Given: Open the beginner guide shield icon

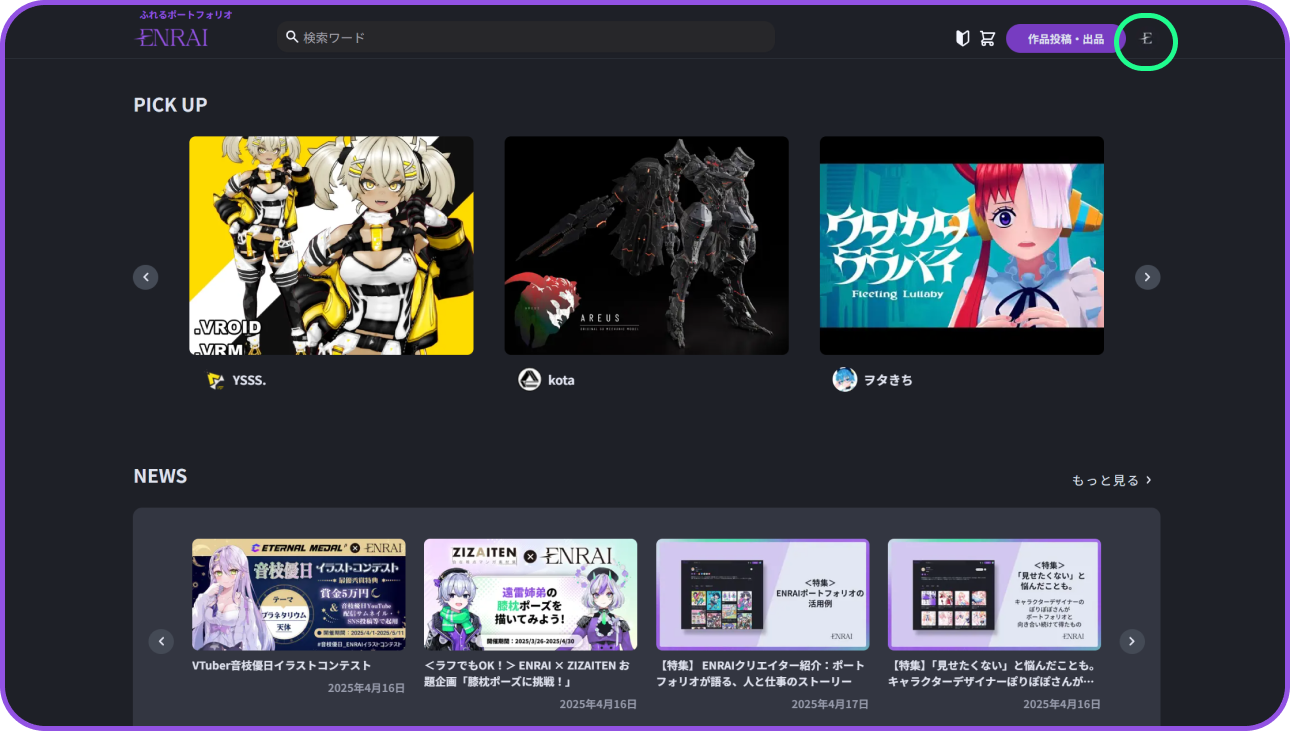Looking at the screenshot, I should 963,38.
